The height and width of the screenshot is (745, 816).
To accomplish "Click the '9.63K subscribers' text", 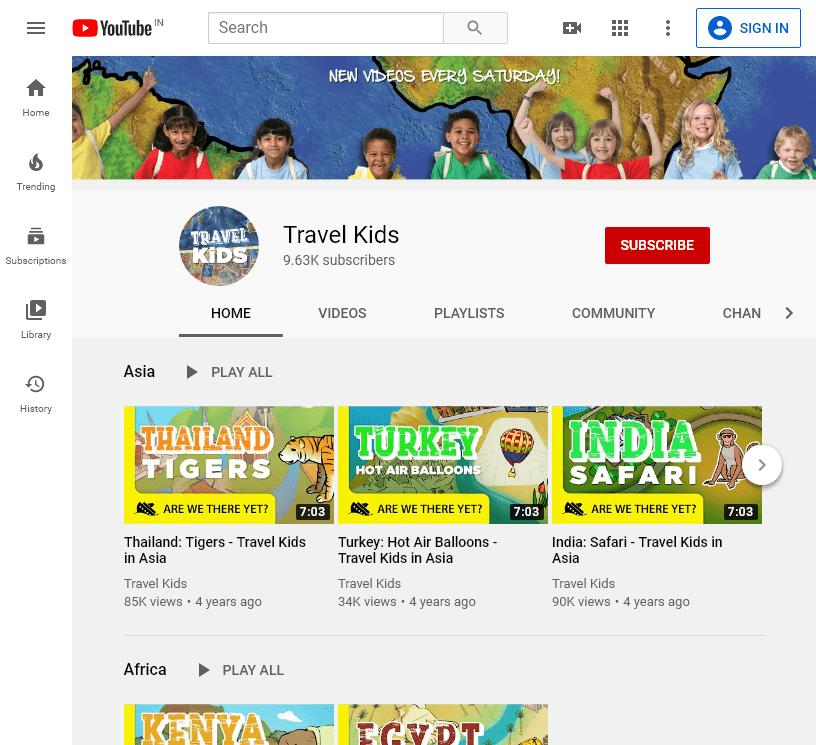I will point(339,260).
